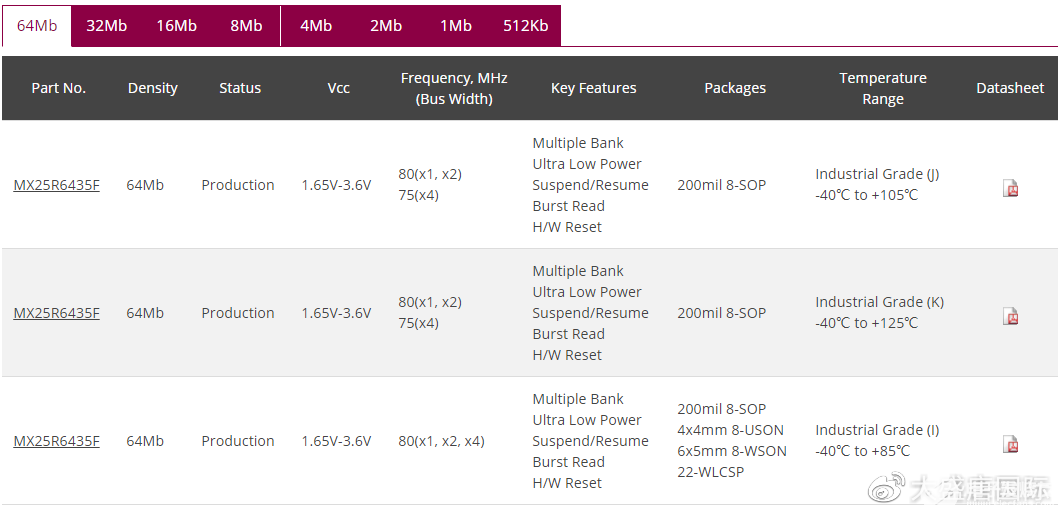Select the 16Mb tab
Viewport: 1060px width, 514px height.
[x=176, y=26]
